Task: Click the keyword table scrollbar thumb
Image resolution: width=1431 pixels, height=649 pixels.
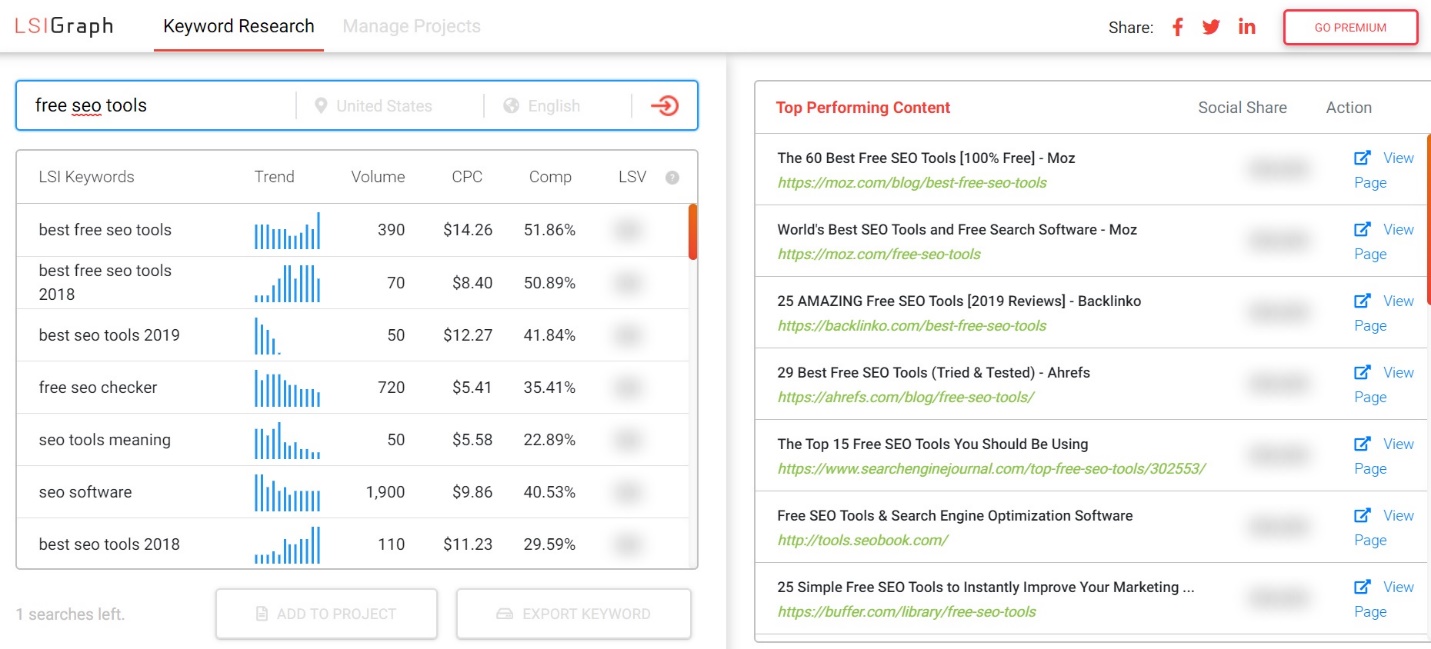Action: 693,231
